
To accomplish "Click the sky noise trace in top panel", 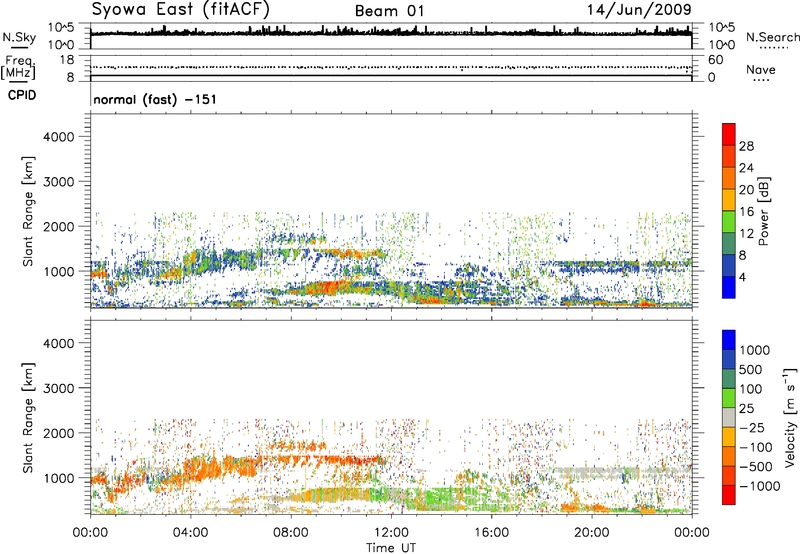I will [x=391, y=33].
